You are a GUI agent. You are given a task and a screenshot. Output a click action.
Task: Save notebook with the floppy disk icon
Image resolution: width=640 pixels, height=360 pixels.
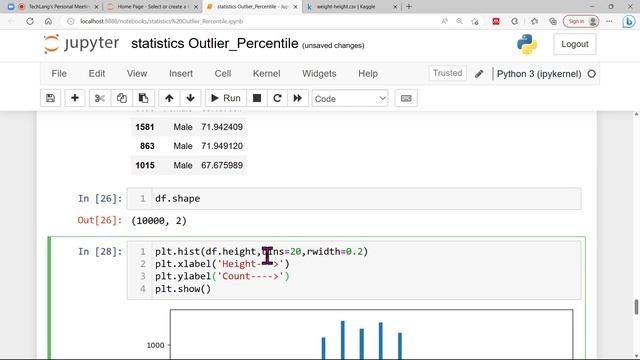click(50, 98)
